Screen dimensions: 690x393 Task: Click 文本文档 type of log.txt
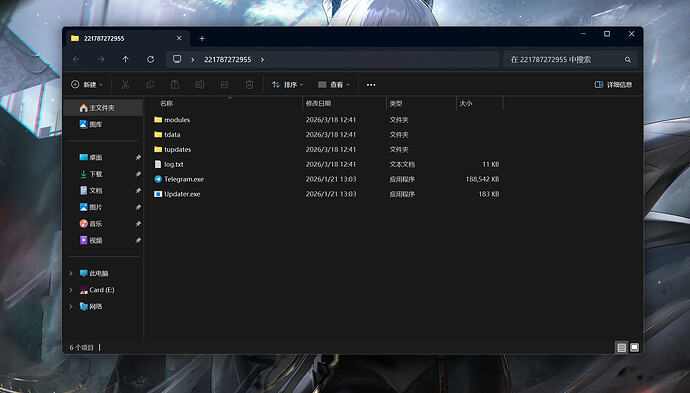pos(402,164)
